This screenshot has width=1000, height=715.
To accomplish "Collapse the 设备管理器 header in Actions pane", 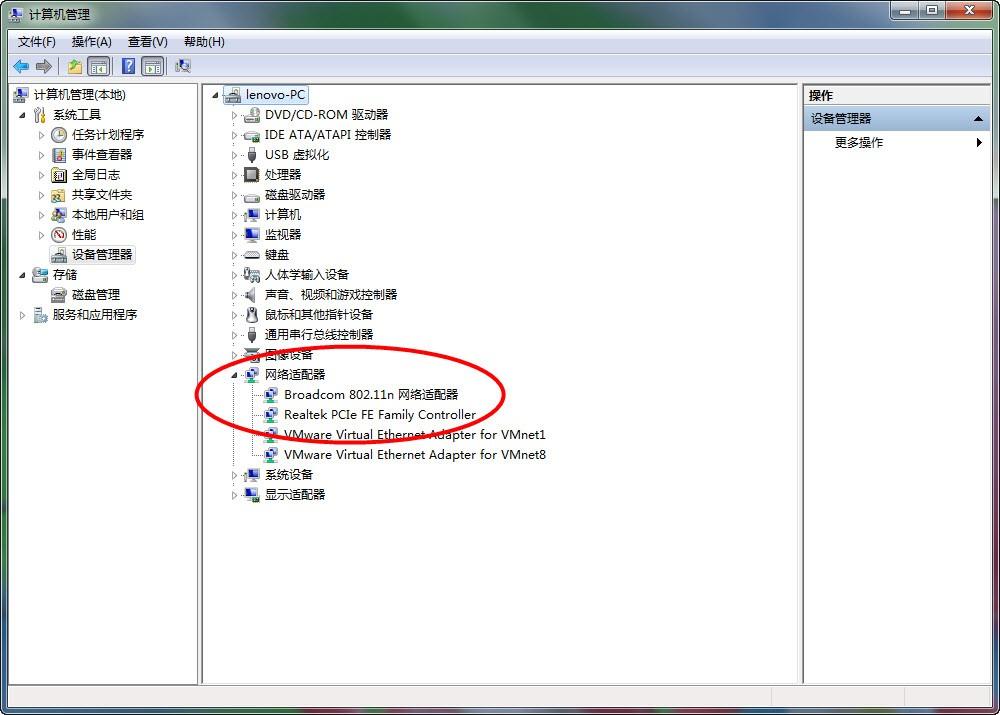I will [x=978, y=119].
